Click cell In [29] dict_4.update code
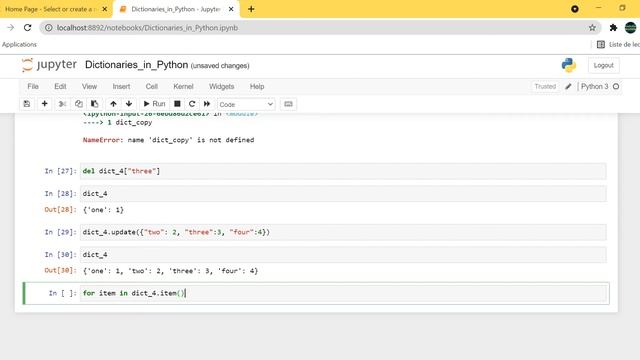The width and height of the screenshot is (640, 360). tap(343, 232)
